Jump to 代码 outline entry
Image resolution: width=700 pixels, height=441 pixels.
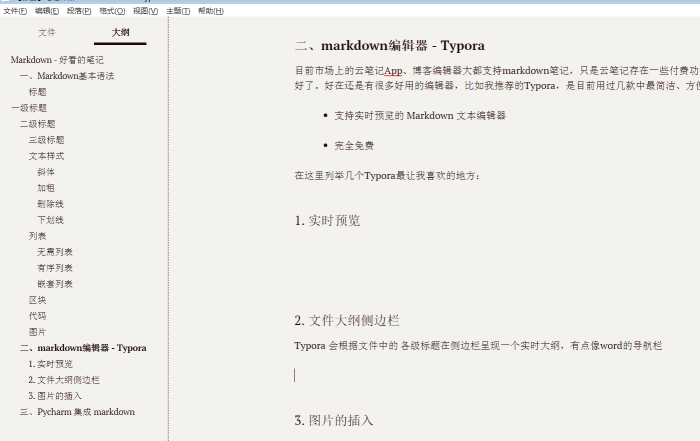click(38, 316)
